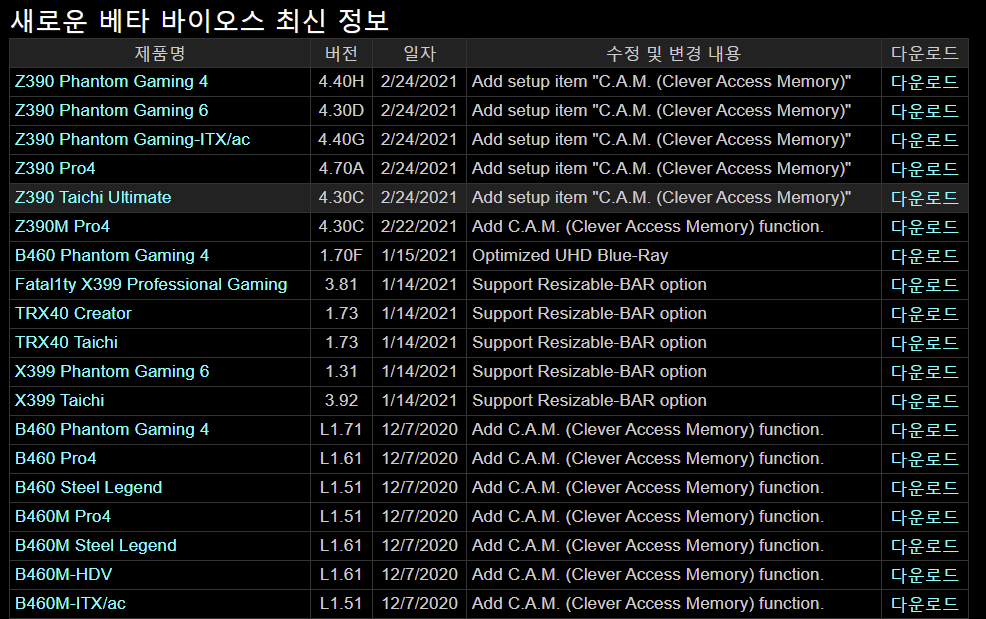986x619 pixels.
Task: Open the Z390 Taichi Ultimate product link
Action: pos(93,198)
